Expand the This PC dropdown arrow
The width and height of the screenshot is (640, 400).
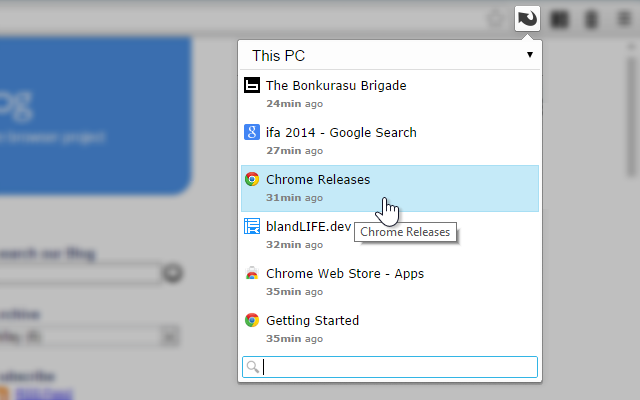(530, 55)
